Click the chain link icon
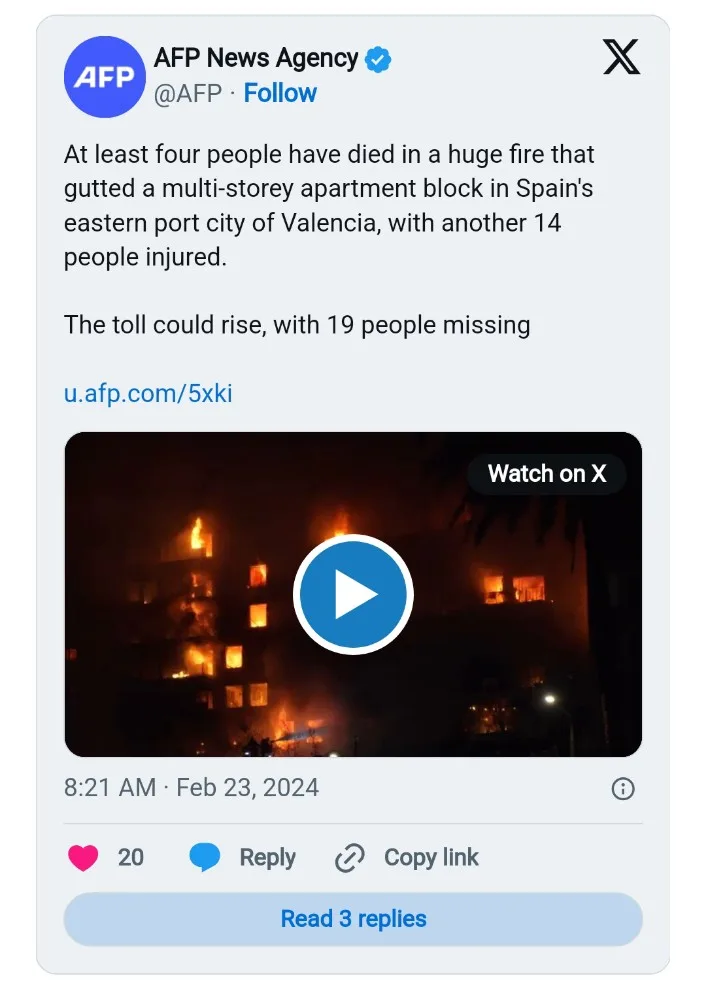 pyautogui.click(x=349, y=858)
